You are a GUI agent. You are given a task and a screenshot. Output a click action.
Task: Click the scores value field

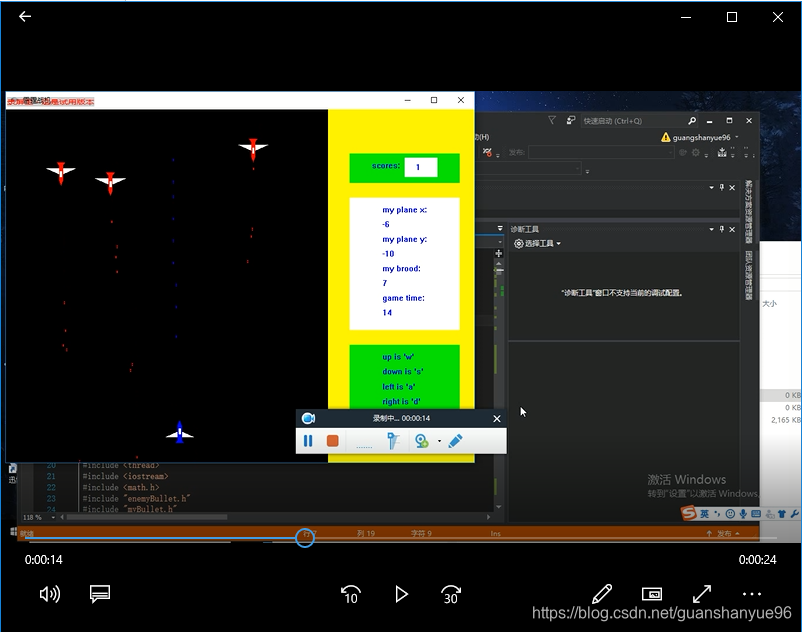pyautogui.click(x=420, y=167)
